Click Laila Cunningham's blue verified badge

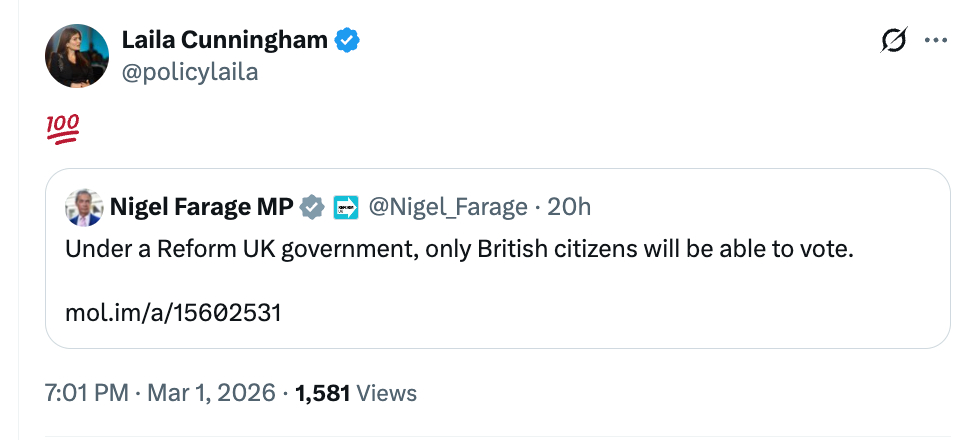(346, 41)
